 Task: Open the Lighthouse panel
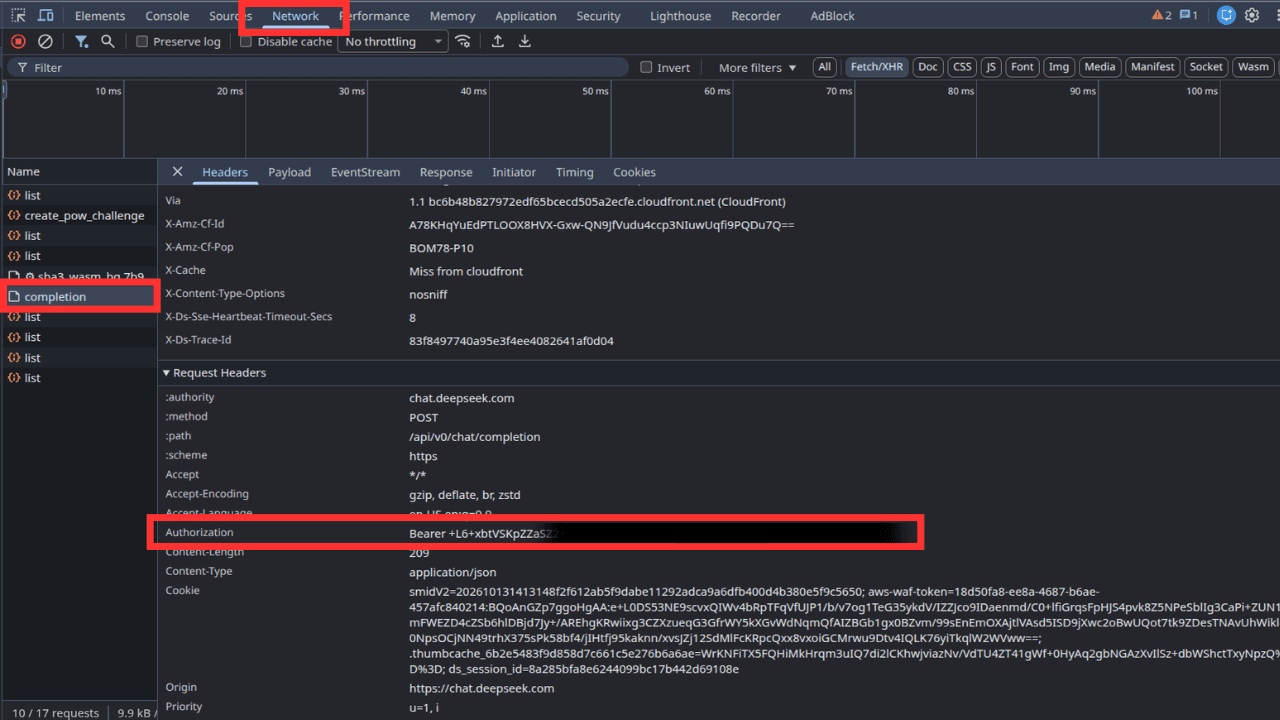[680, 16]
